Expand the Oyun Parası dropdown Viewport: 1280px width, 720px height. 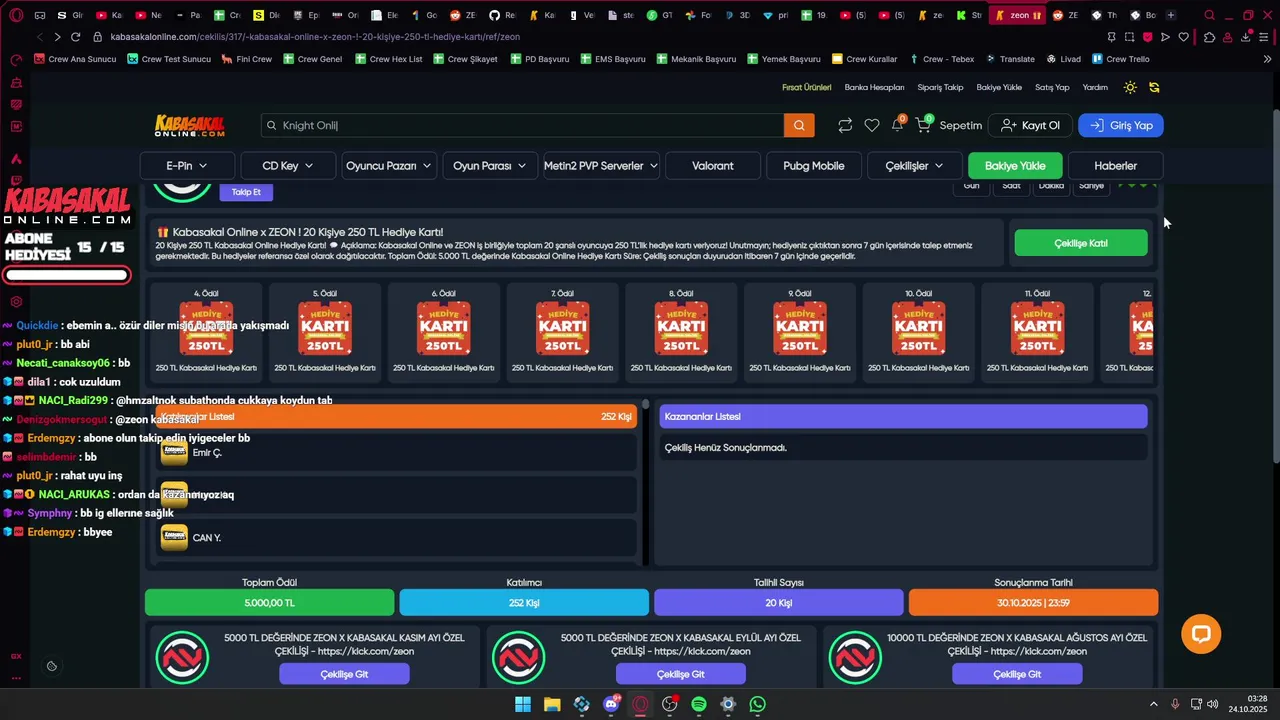[489, 166]
